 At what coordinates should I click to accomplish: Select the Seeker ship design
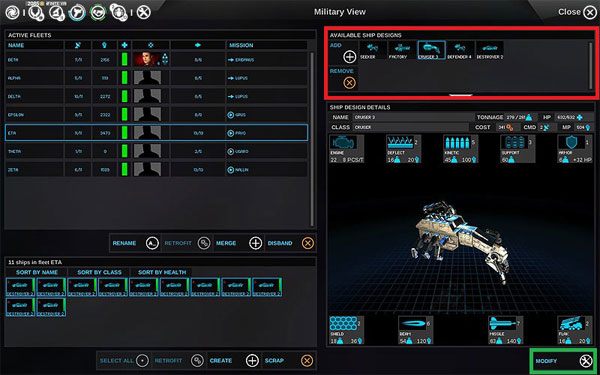[372, 50]
